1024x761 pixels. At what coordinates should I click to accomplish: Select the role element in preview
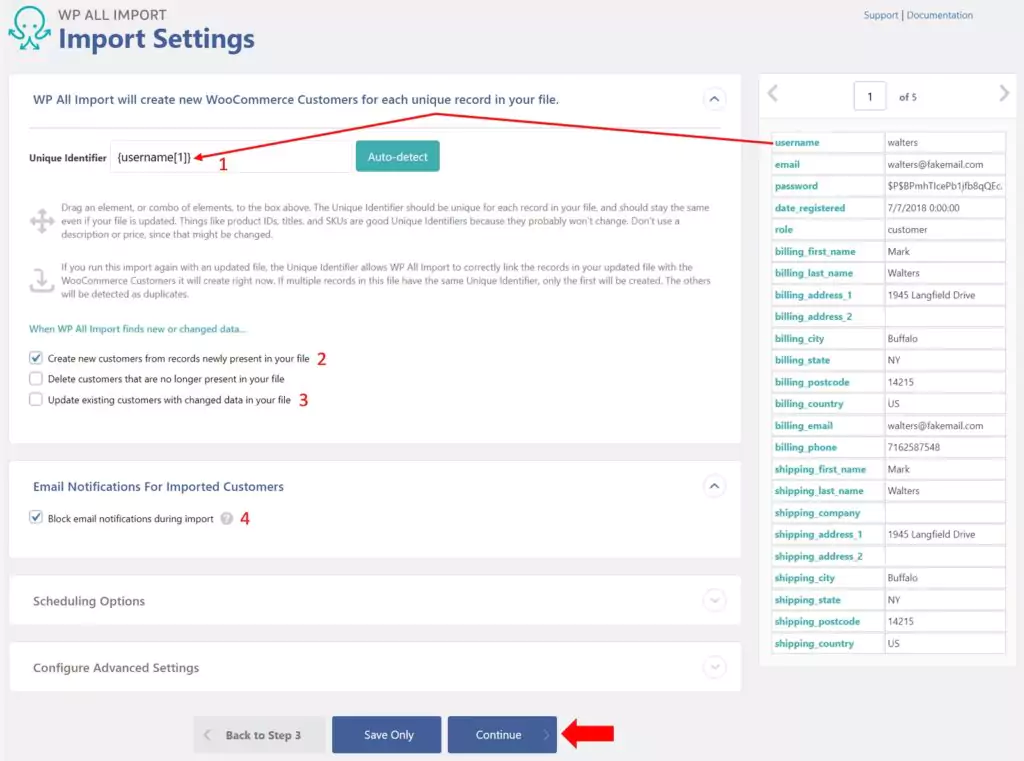click(784, 230)
